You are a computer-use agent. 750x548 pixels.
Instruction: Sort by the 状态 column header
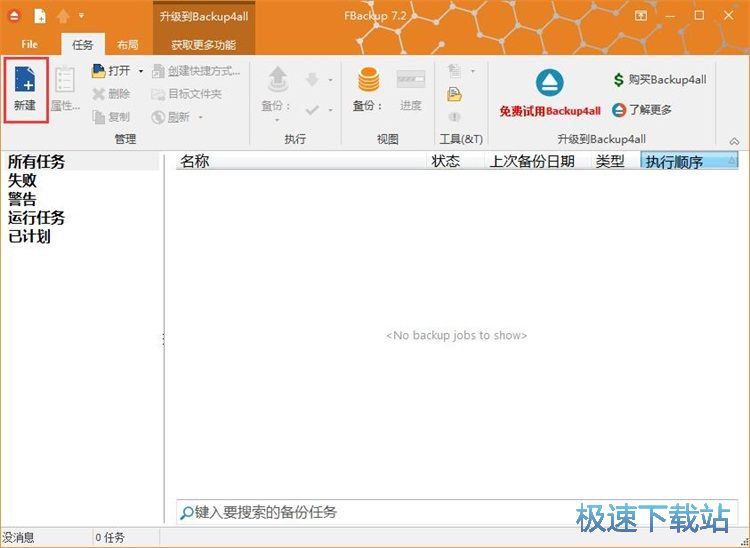pyautogui.click(x=455, y=161)
